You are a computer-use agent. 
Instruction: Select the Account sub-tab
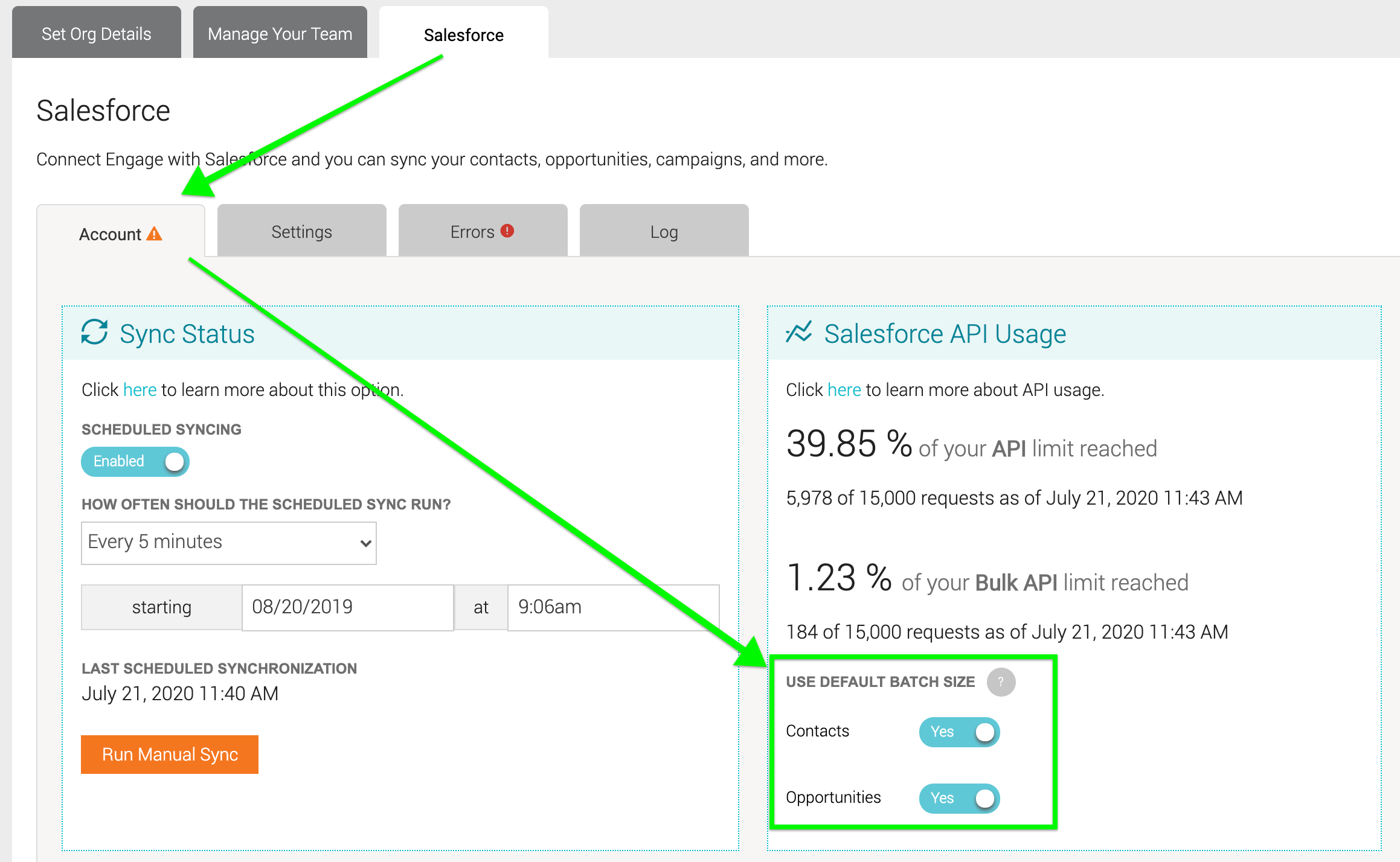(x=121, y=232)
